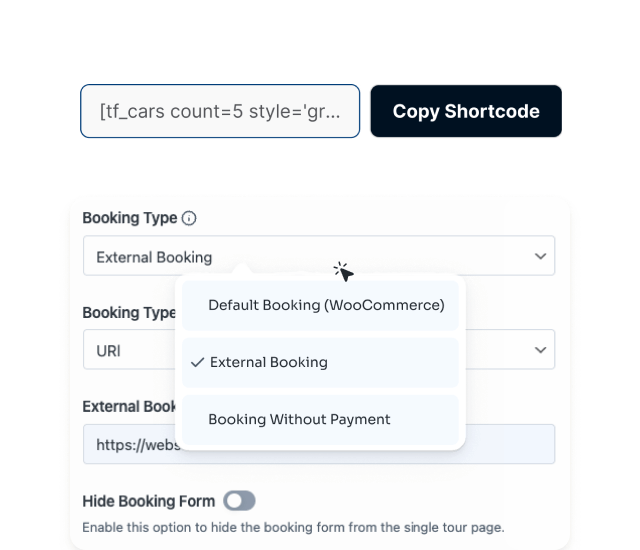The image size is (640, 550).
Task: Click the chevron arrow on the External Booking dropdown
Action: point(540,257)
